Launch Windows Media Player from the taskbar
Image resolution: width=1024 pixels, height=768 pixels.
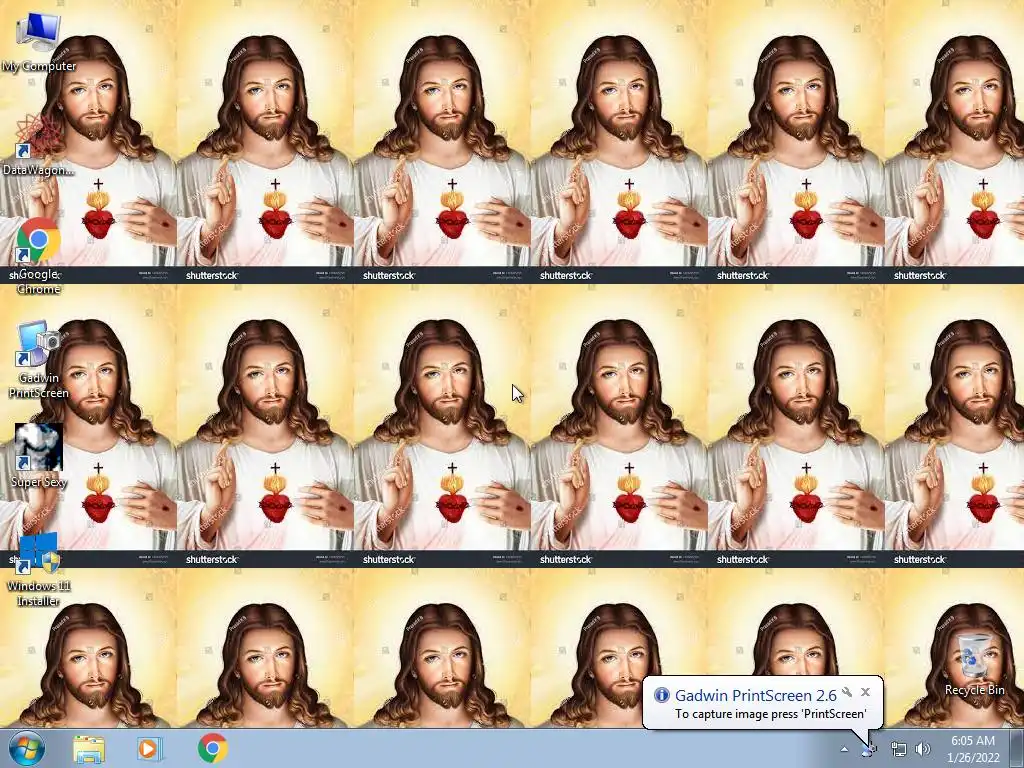(148, 748)
